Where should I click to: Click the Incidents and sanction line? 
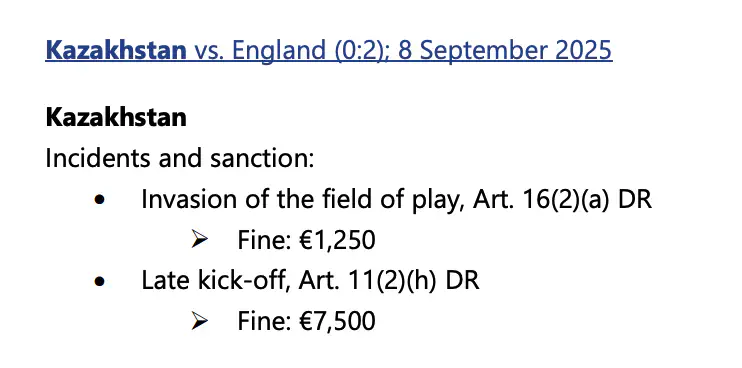coord(180,158)
